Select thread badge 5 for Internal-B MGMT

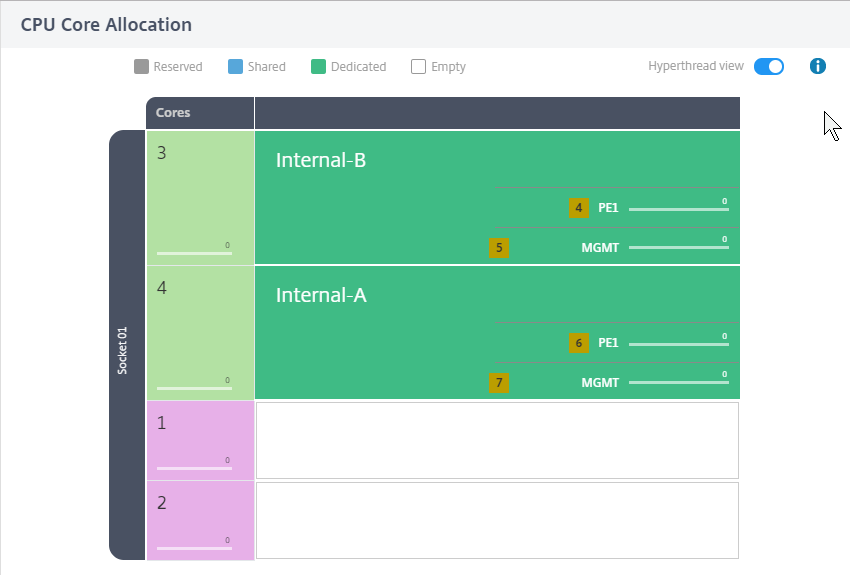pyautogui.click(x=499, y=248)
